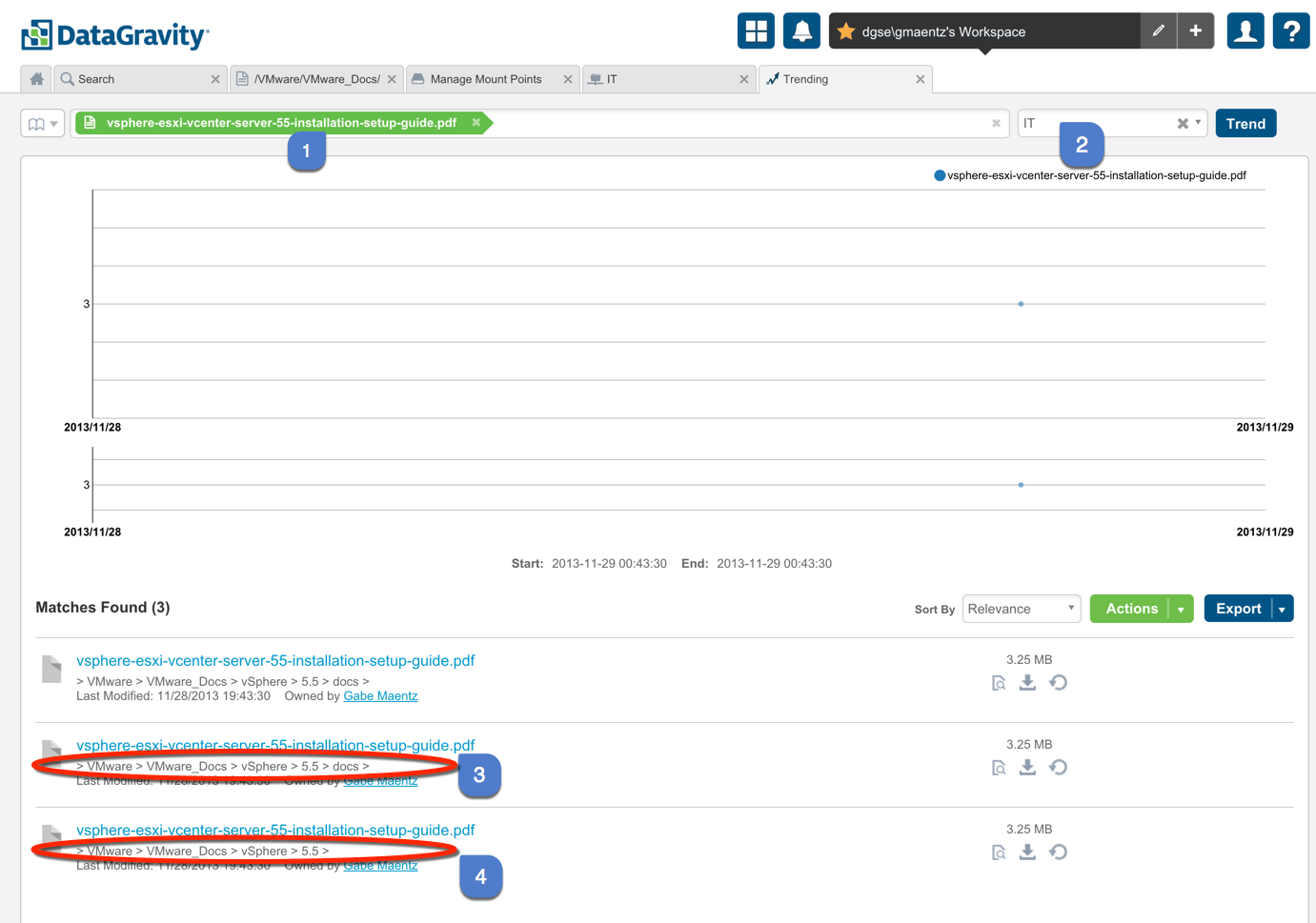The image size is (1316, 923).
Task: Click the vsphere pdf filter tag label
Action: tap(281, 123)
